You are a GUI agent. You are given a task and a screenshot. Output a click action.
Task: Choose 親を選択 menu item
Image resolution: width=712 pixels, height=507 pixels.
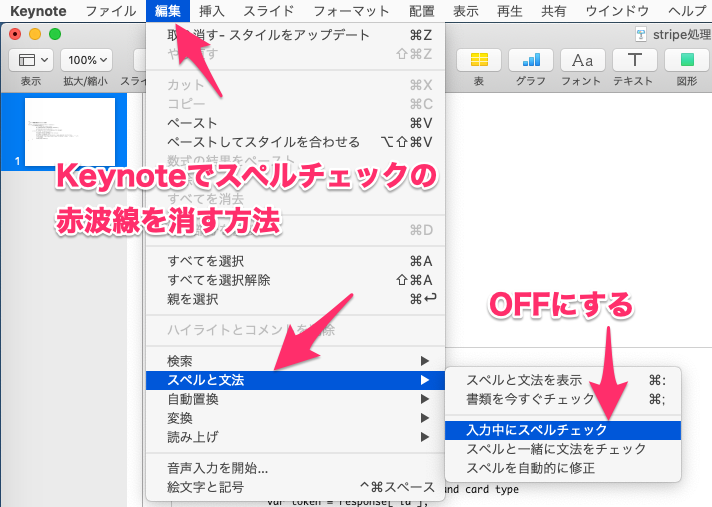click(295, 299)
